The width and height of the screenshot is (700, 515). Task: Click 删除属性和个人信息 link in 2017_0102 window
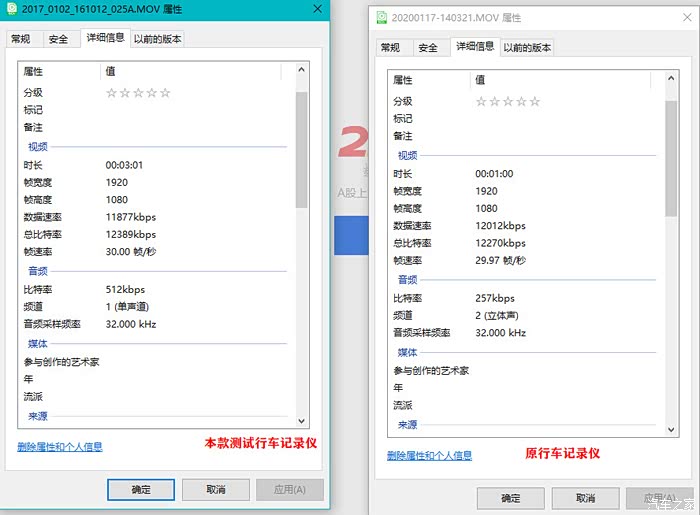[60, 447]
